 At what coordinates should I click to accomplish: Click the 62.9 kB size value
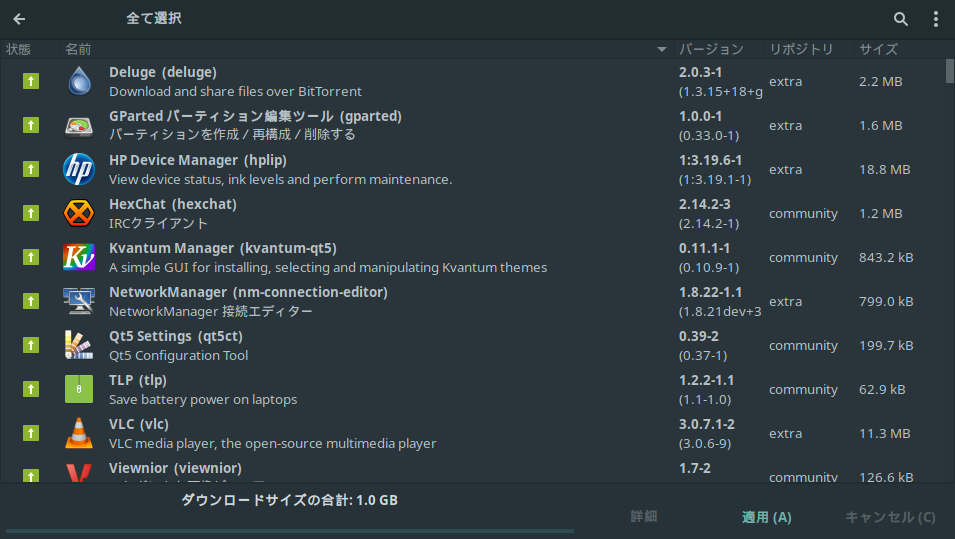(882, 389)
